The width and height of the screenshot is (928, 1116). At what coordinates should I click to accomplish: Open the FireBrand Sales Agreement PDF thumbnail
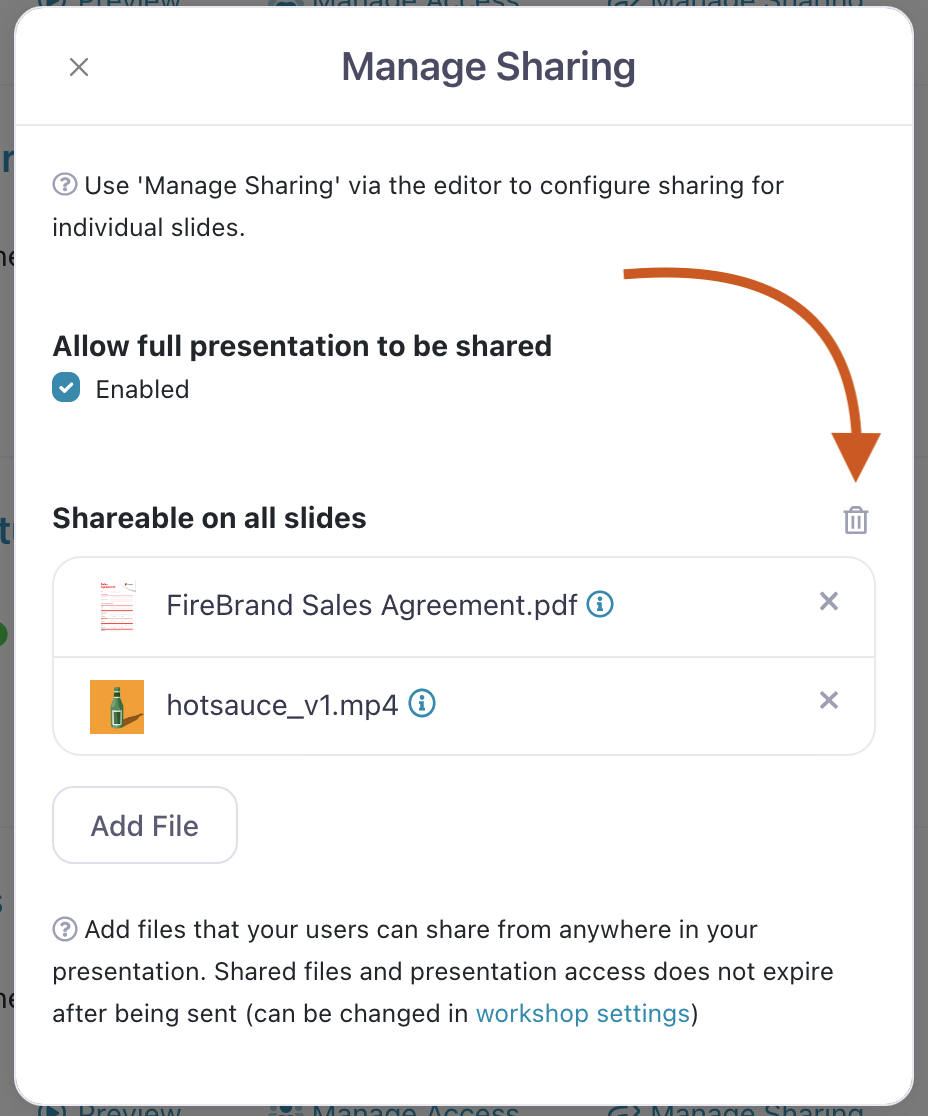pos(117,606)
